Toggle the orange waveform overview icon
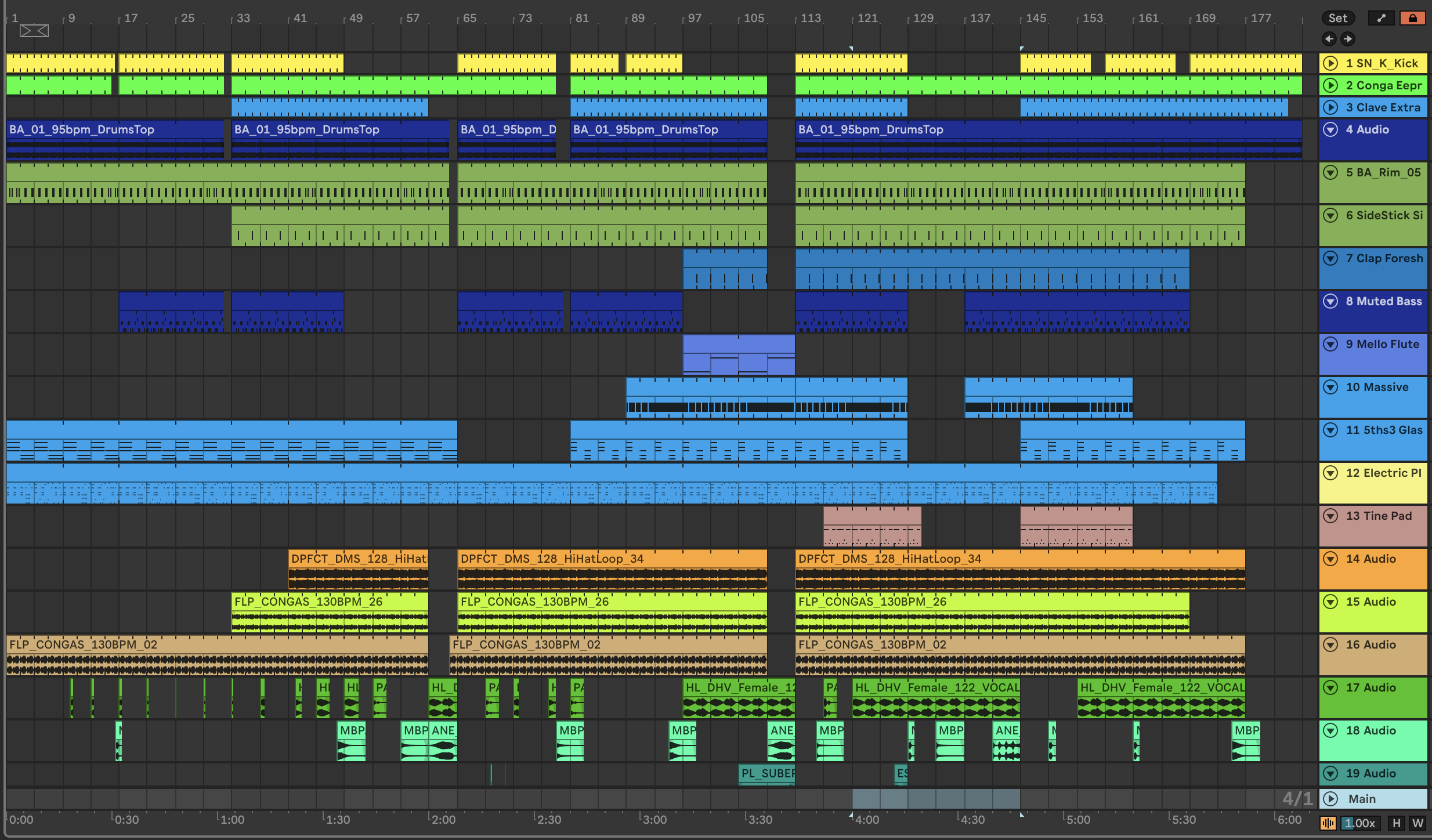 point(1328,823)
